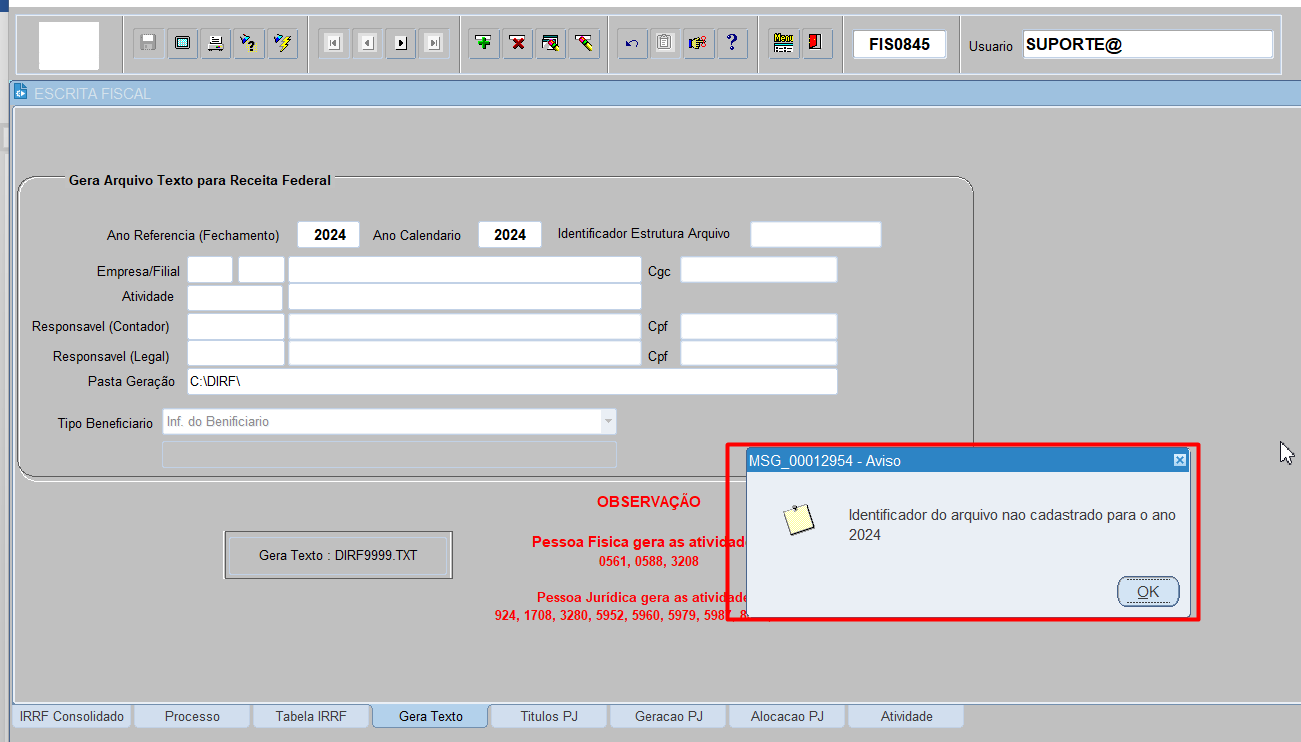Click the save diskette icon
This screenshot has height=742, width=1301.
click(x=148, y=43)
